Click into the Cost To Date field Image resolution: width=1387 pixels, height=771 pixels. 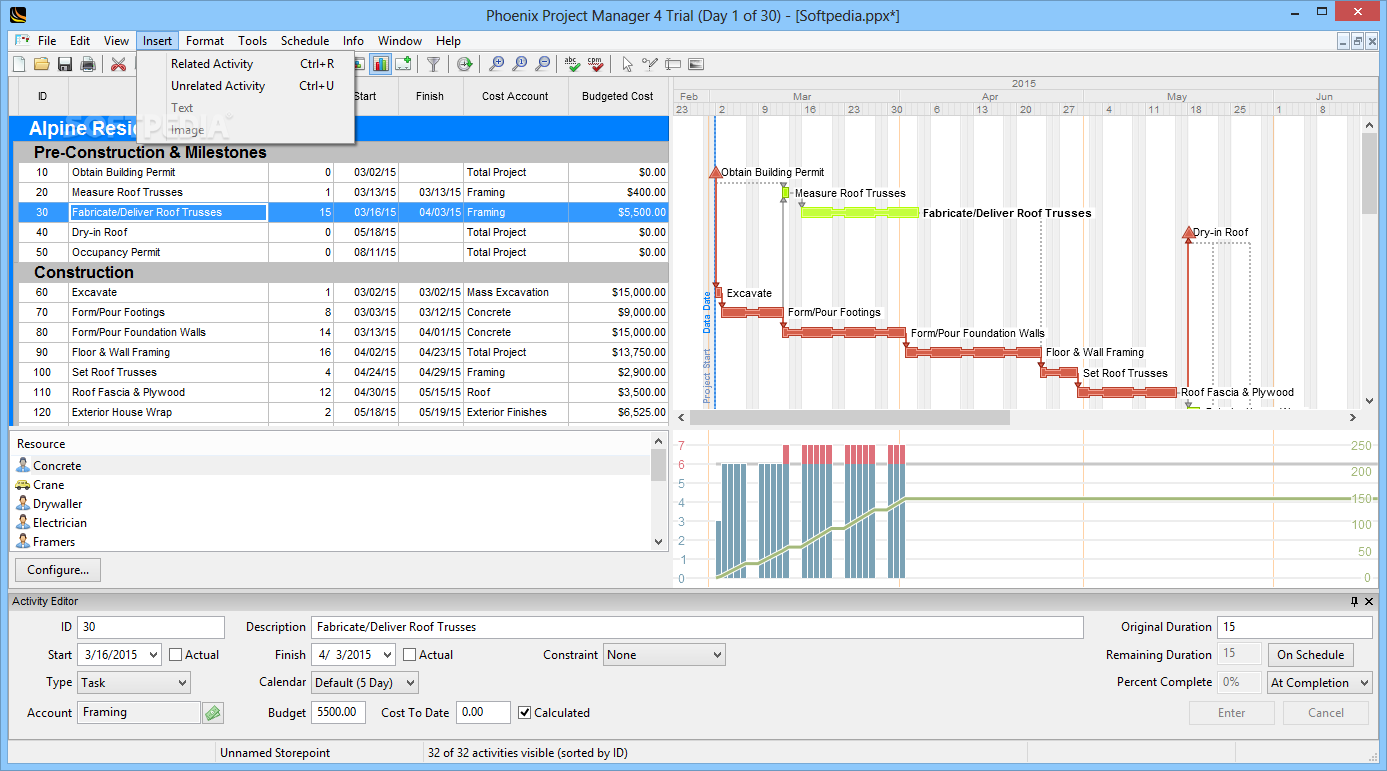click(483, 713)
